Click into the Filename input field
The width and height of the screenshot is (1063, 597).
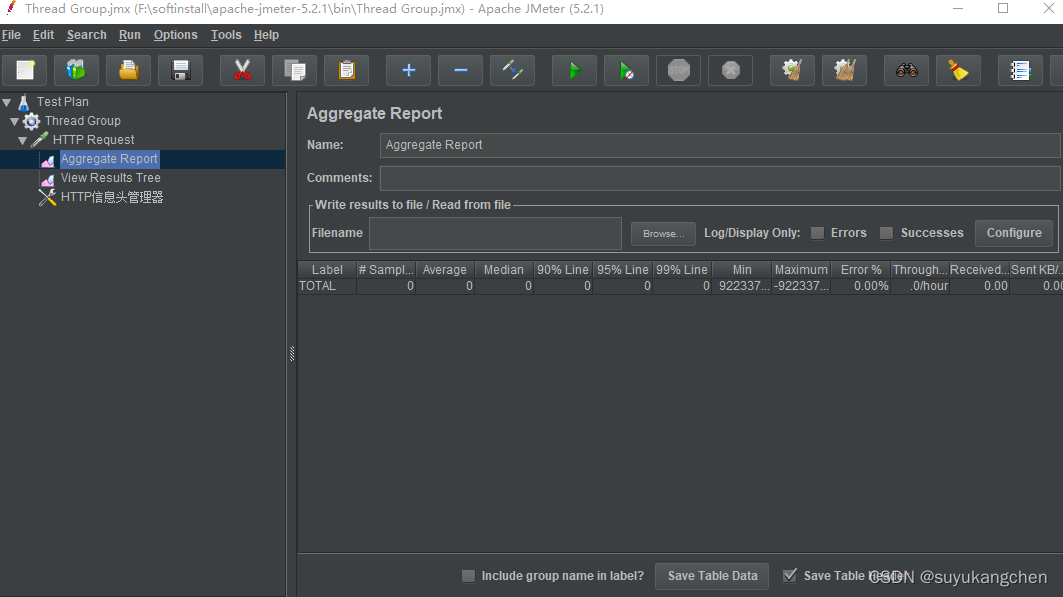point(496,233)
